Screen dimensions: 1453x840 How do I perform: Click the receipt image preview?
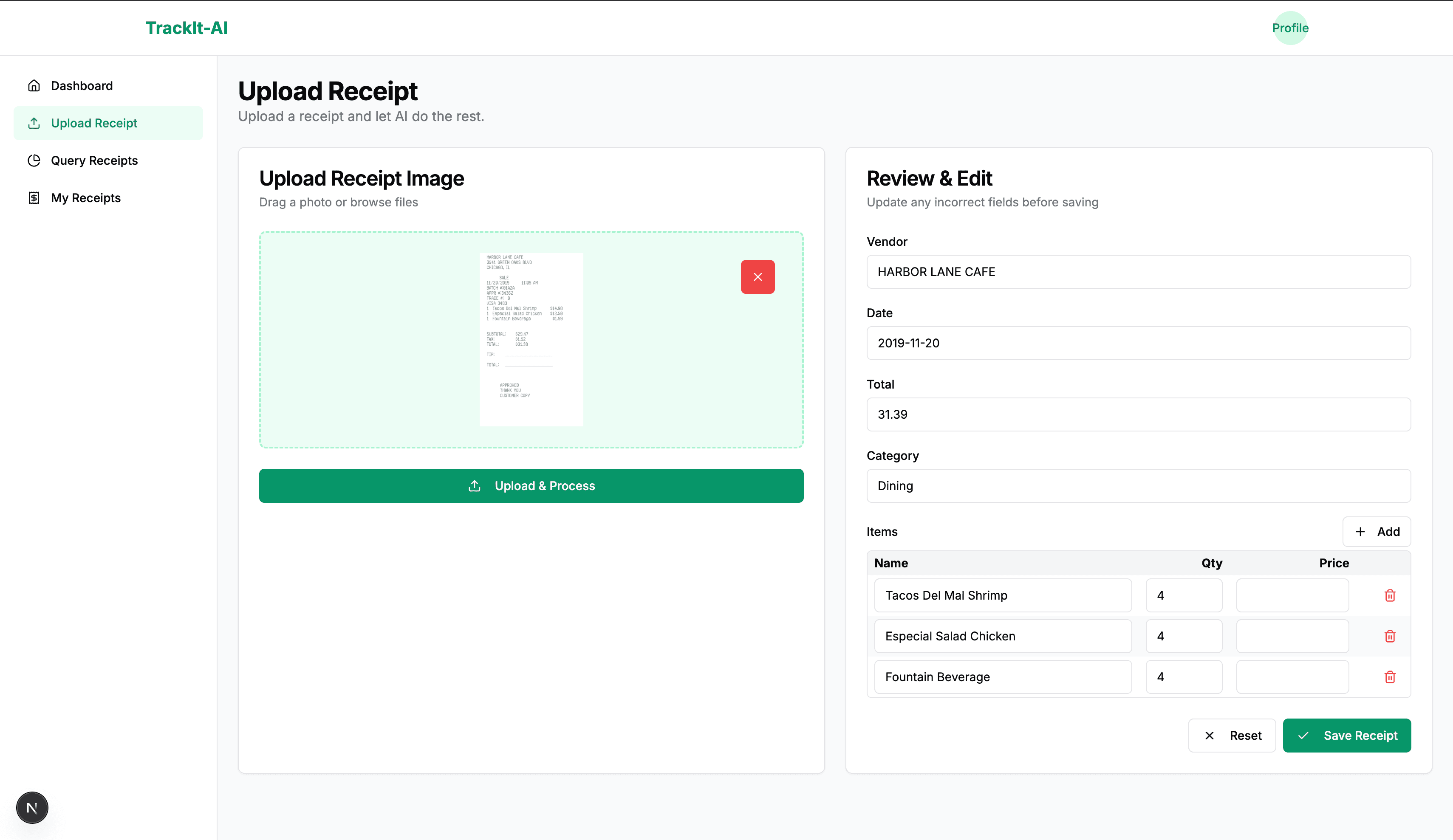[x=531, y=339]
